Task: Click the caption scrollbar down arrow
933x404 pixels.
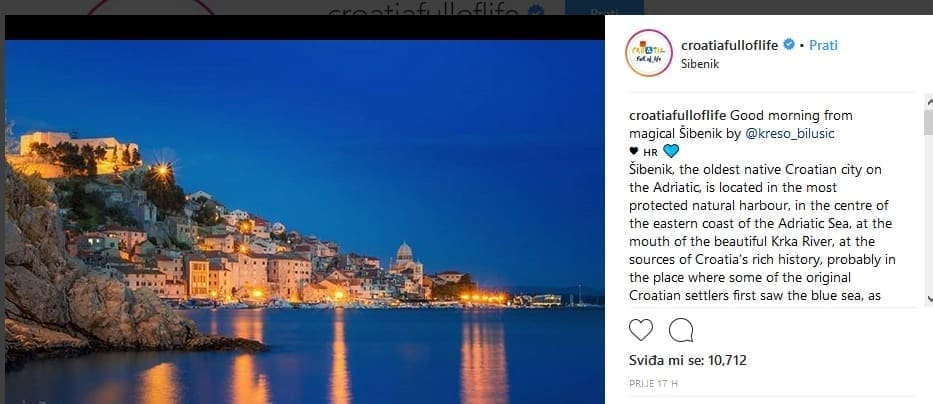Action: tap(928, 299)
